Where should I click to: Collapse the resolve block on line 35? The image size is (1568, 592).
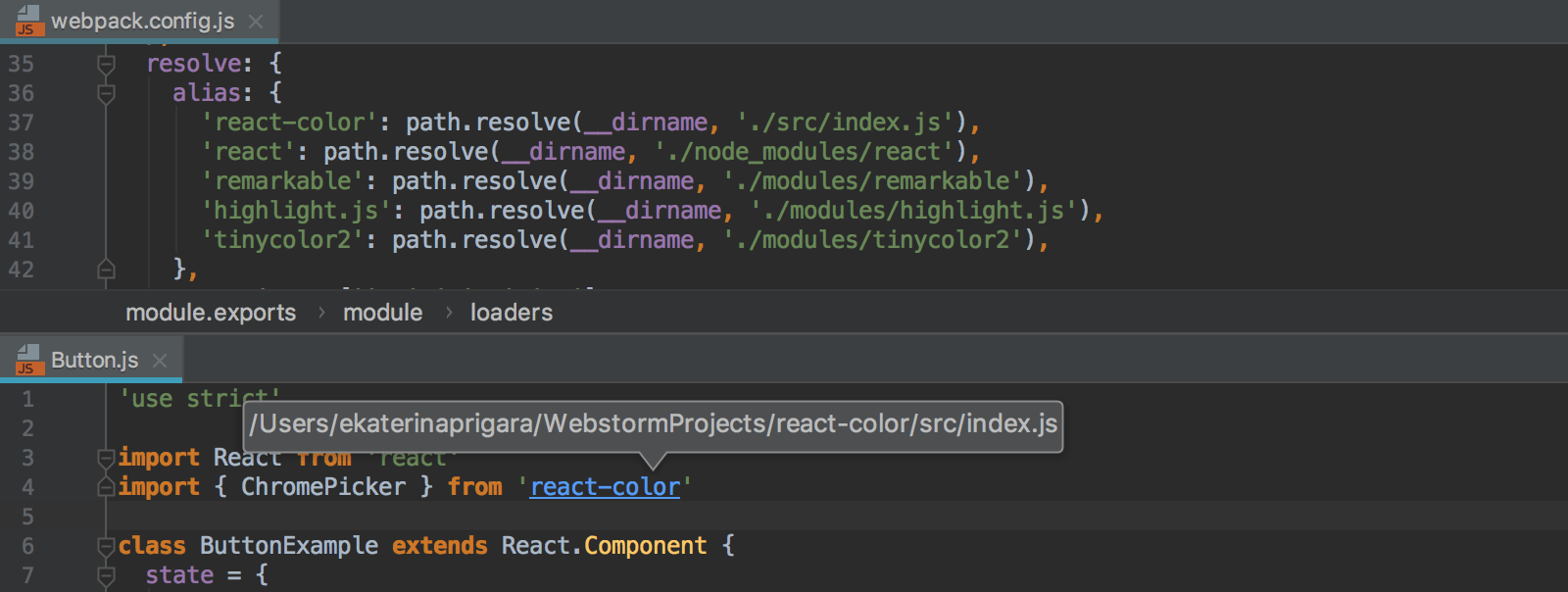click(x=106, y=65)
